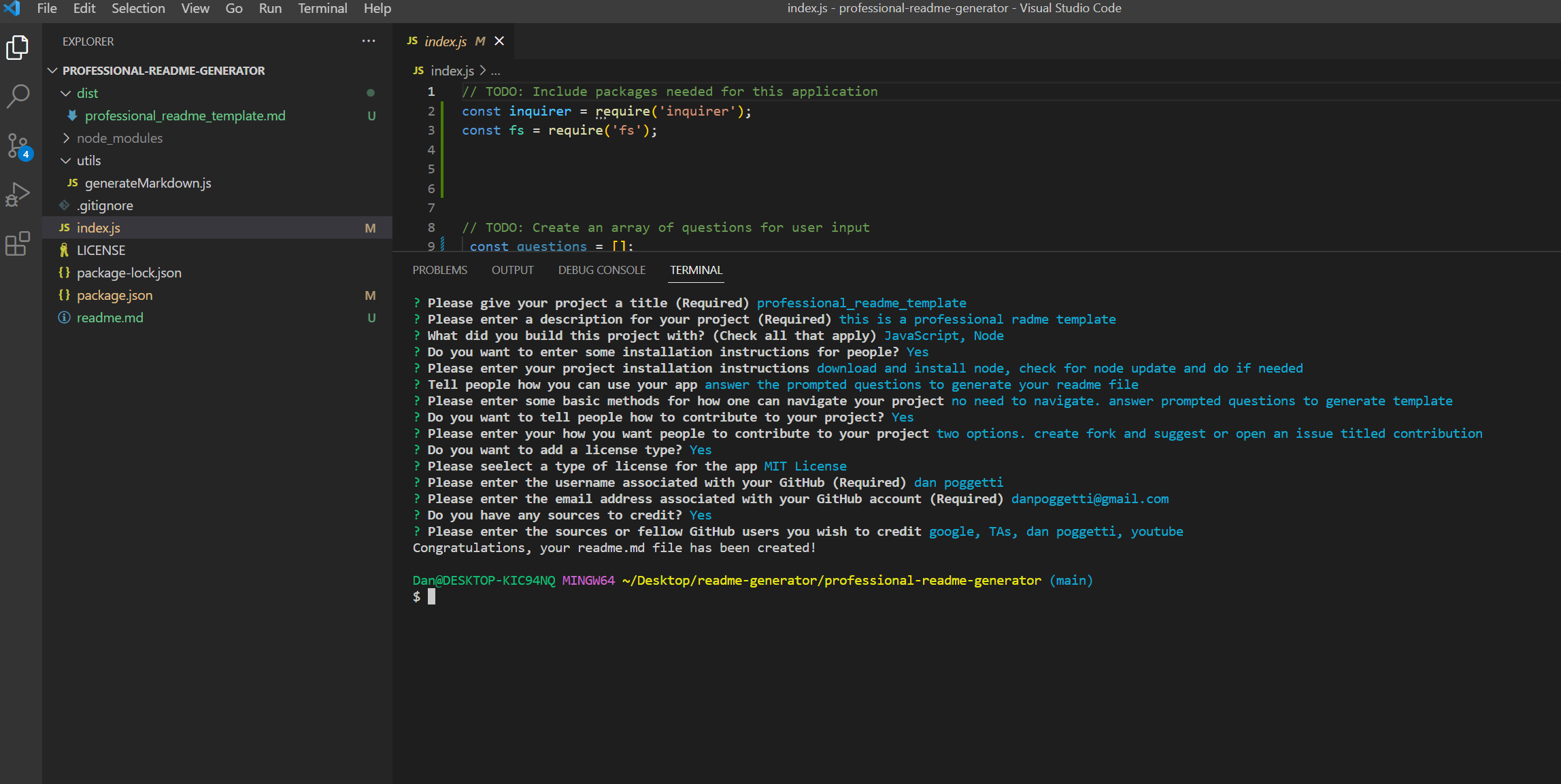Screen dimensions: 1561x784
Task: Open Explorer's more actions ellipsis menu
Action: 369,41
